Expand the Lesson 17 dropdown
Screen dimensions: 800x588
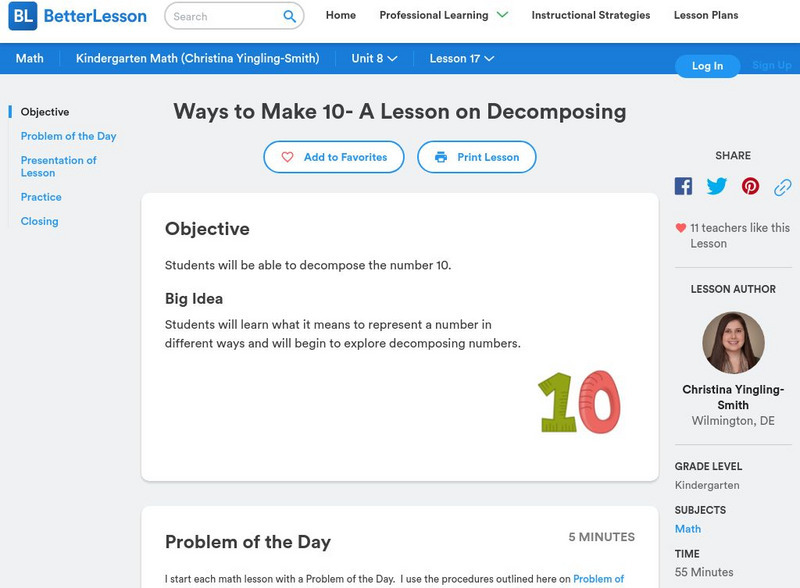pos(462,59)
